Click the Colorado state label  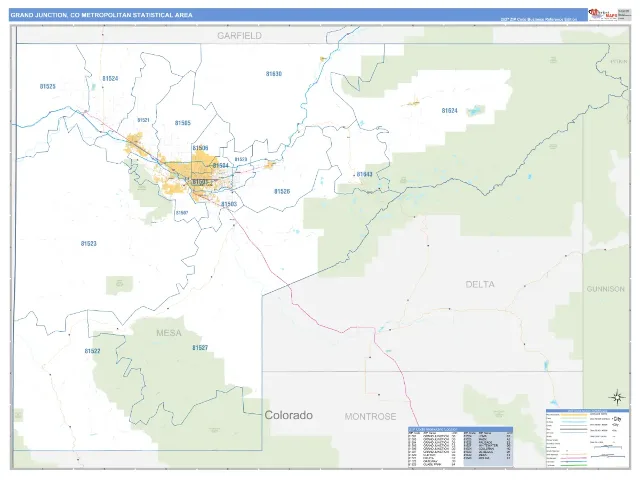pos(289,415)
